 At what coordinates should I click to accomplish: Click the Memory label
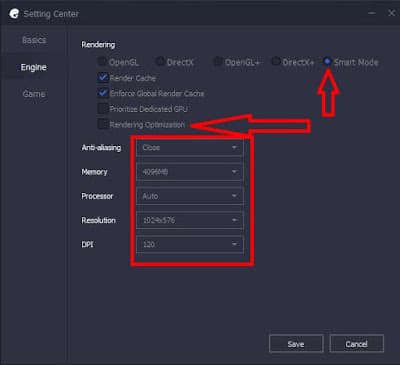pos(94,172)
